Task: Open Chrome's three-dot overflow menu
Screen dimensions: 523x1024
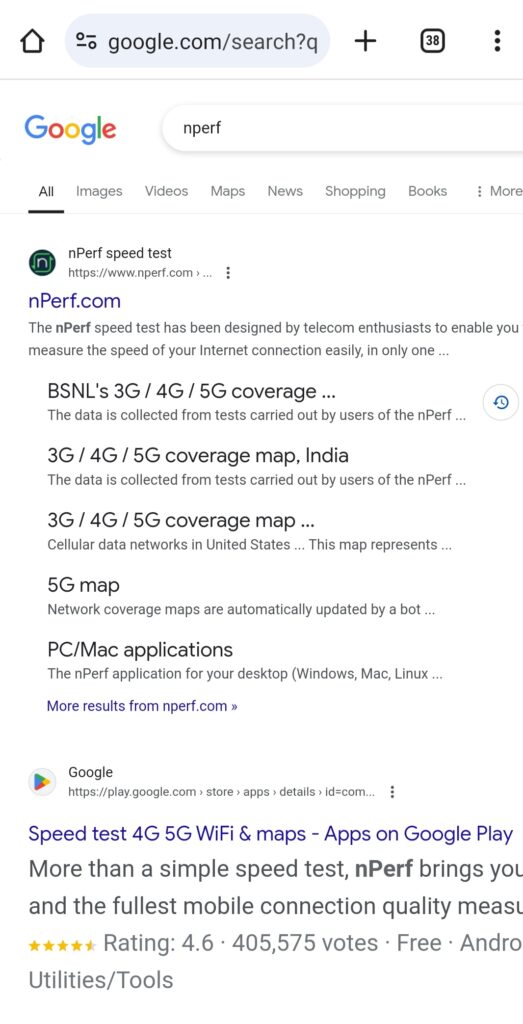Action: [497, 41]
